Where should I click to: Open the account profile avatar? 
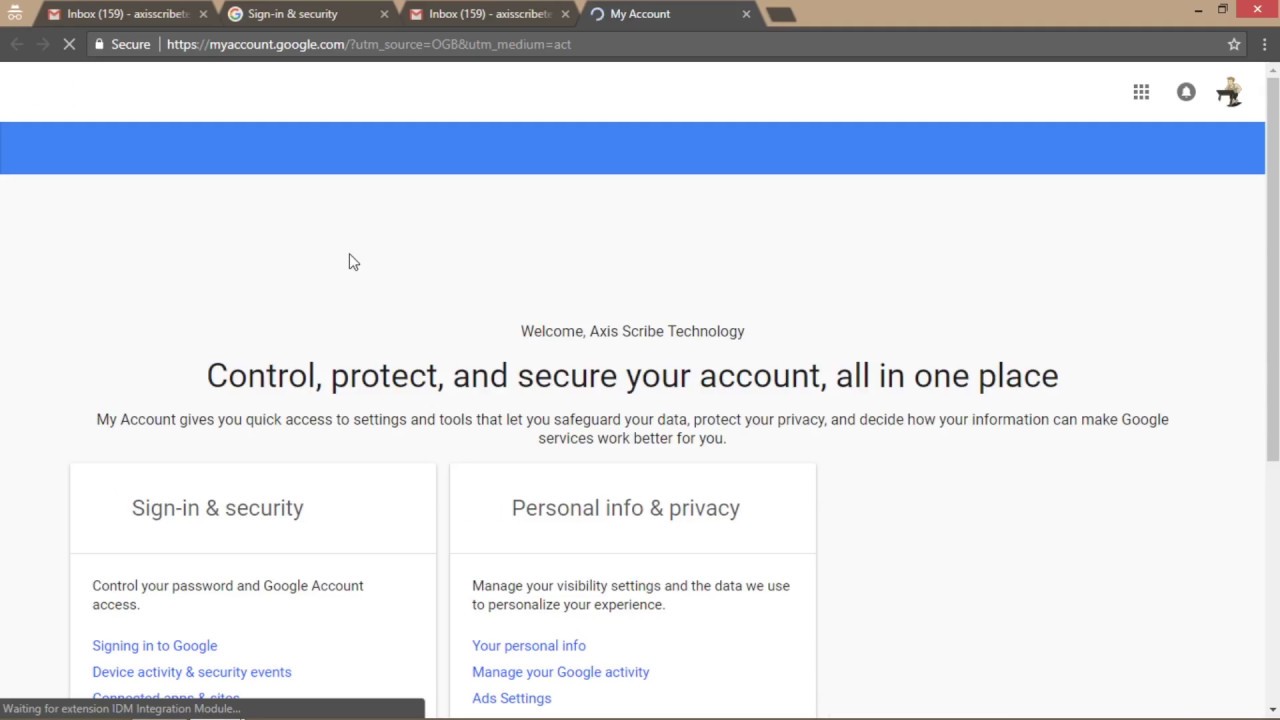[1229, 92]
